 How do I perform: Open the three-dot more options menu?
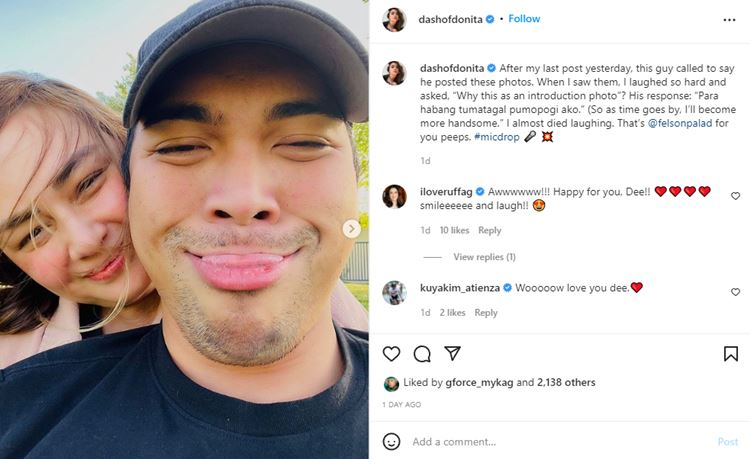point(730,19)
